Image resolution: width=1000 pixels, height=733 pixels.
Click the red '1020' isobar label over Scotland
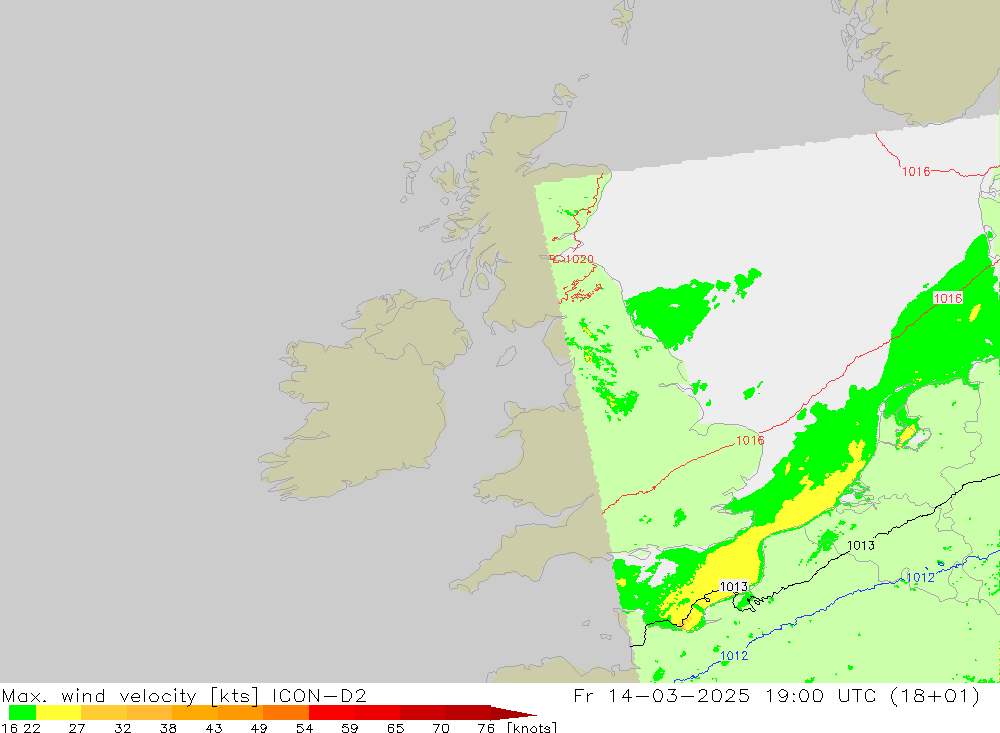[579, 259]
